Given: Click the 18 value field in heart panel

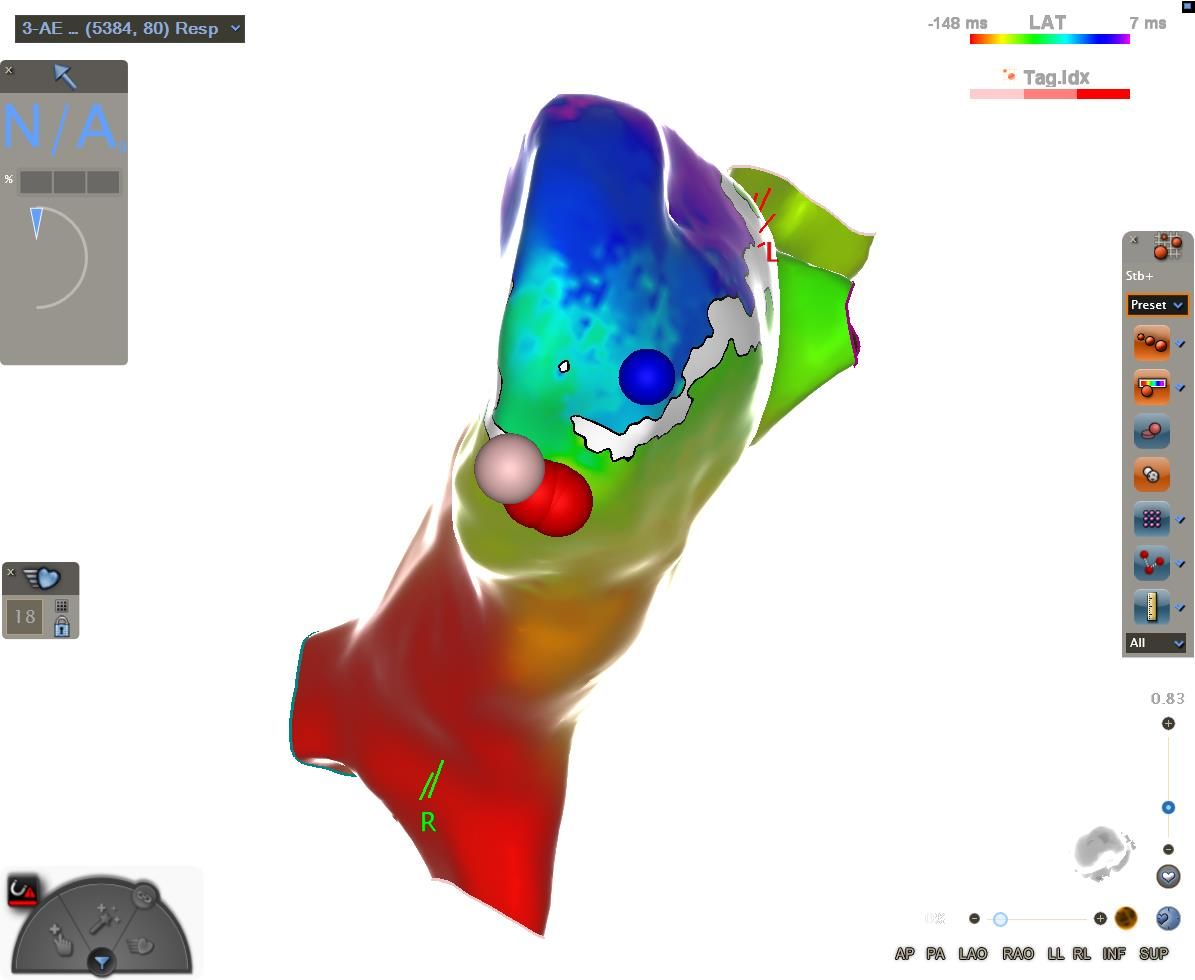Looking at the screenshot, I should [25, 617].
